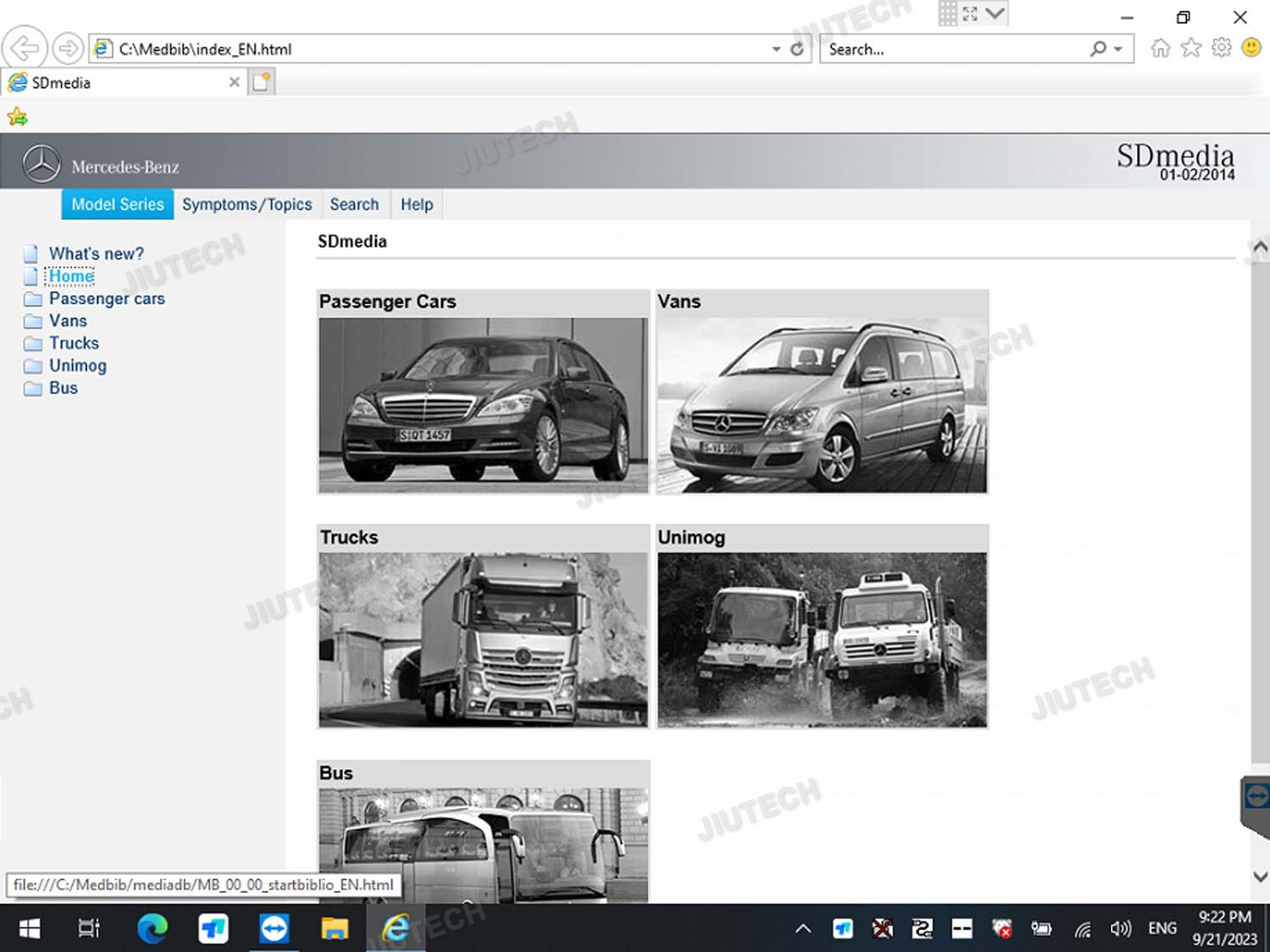Open the browser home icon
The width and height of the screenshot is (1270, 952).
pos(1160,48)
